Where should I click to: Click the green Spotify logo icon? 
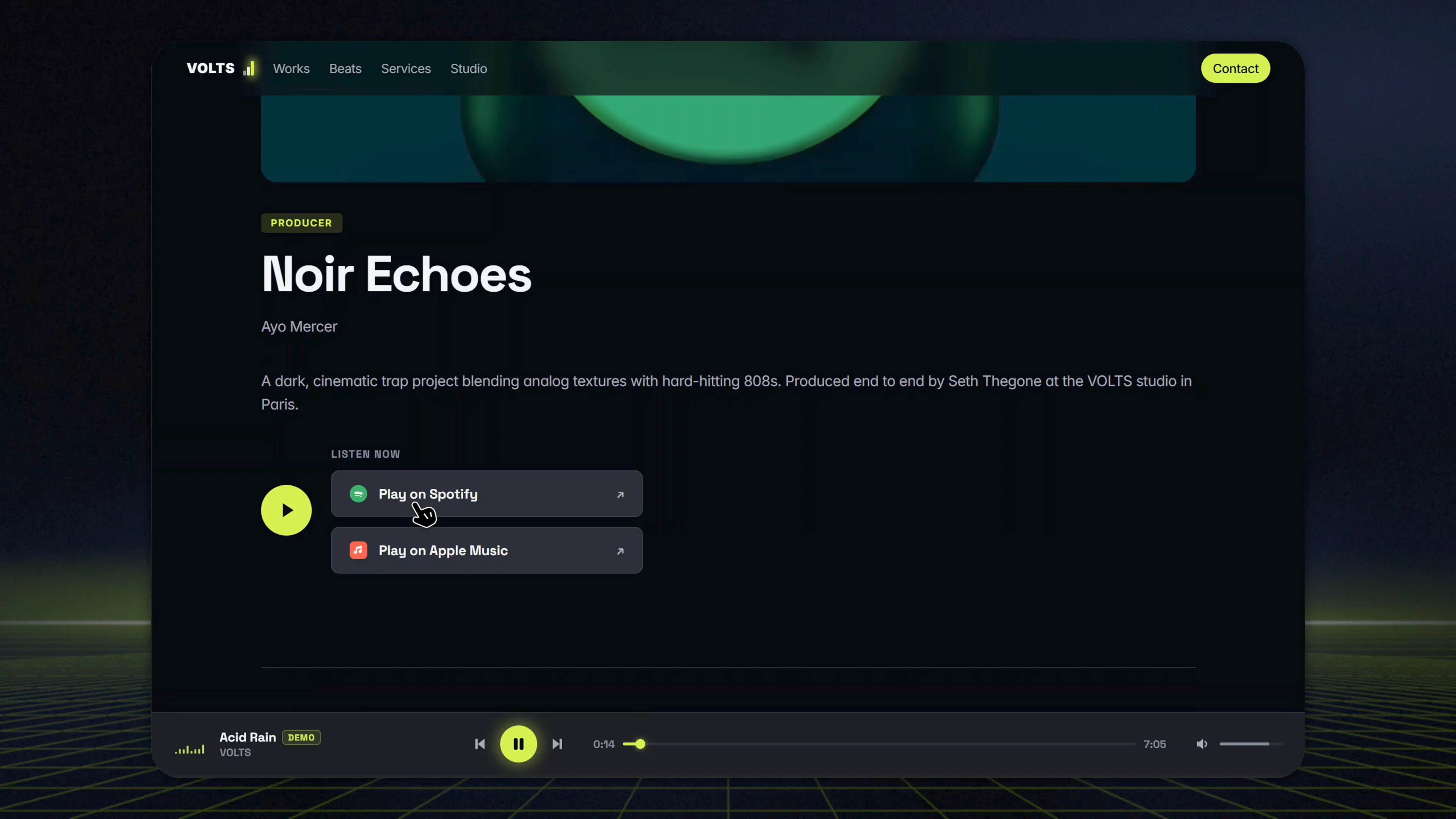click(358, 494)
